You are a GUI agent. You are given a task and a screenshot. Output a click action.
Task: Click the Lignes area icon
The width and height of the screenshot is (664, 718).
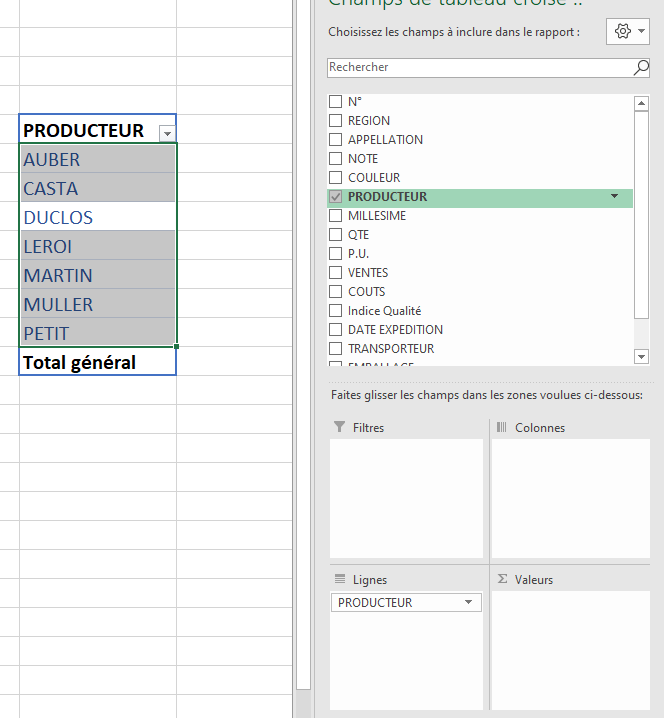point(339,579)
